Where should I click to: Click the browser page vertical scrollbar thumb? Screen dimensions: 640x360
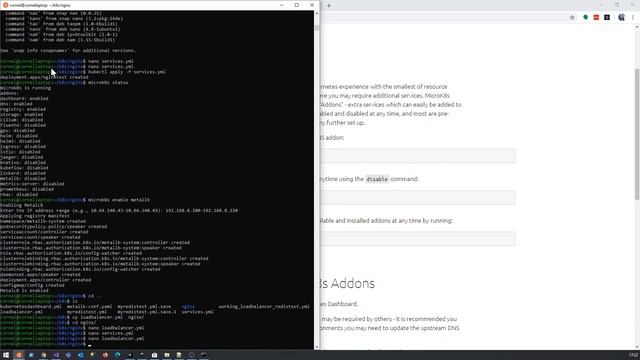point(637,135)
